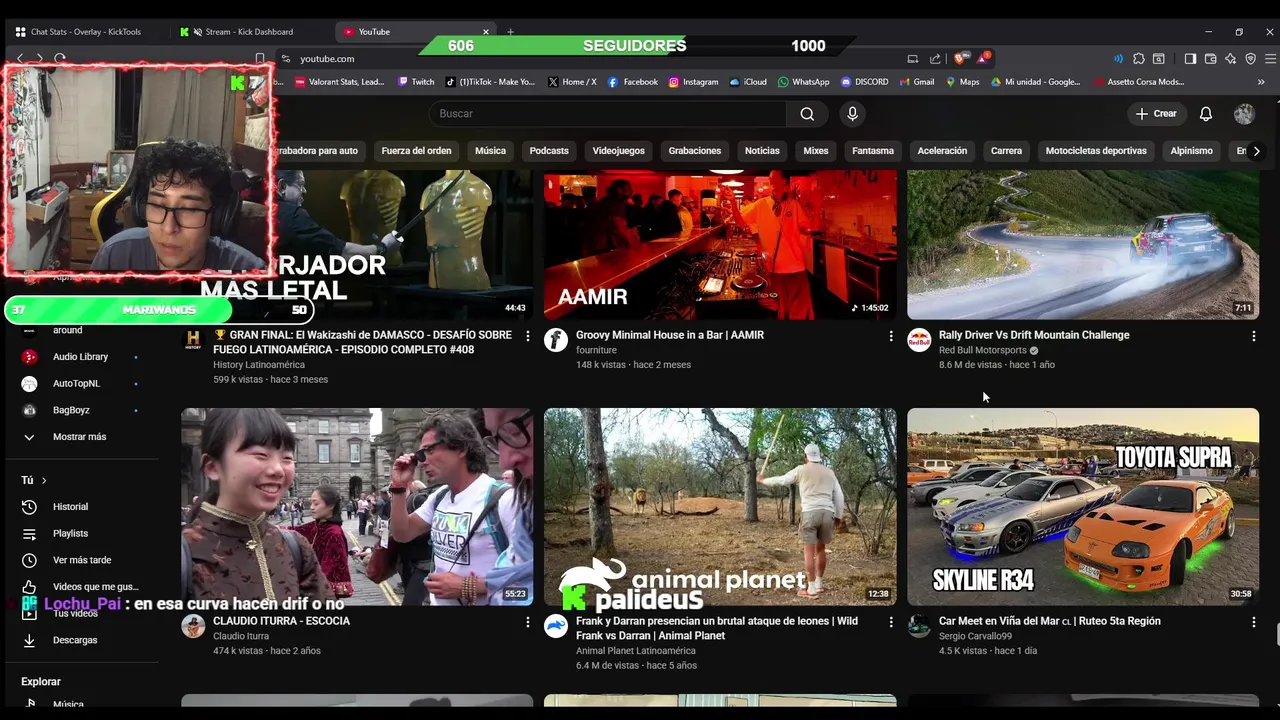Open the Brave Shields lion icon
The width and height of the screenshot is (1280, 720).
959,59
